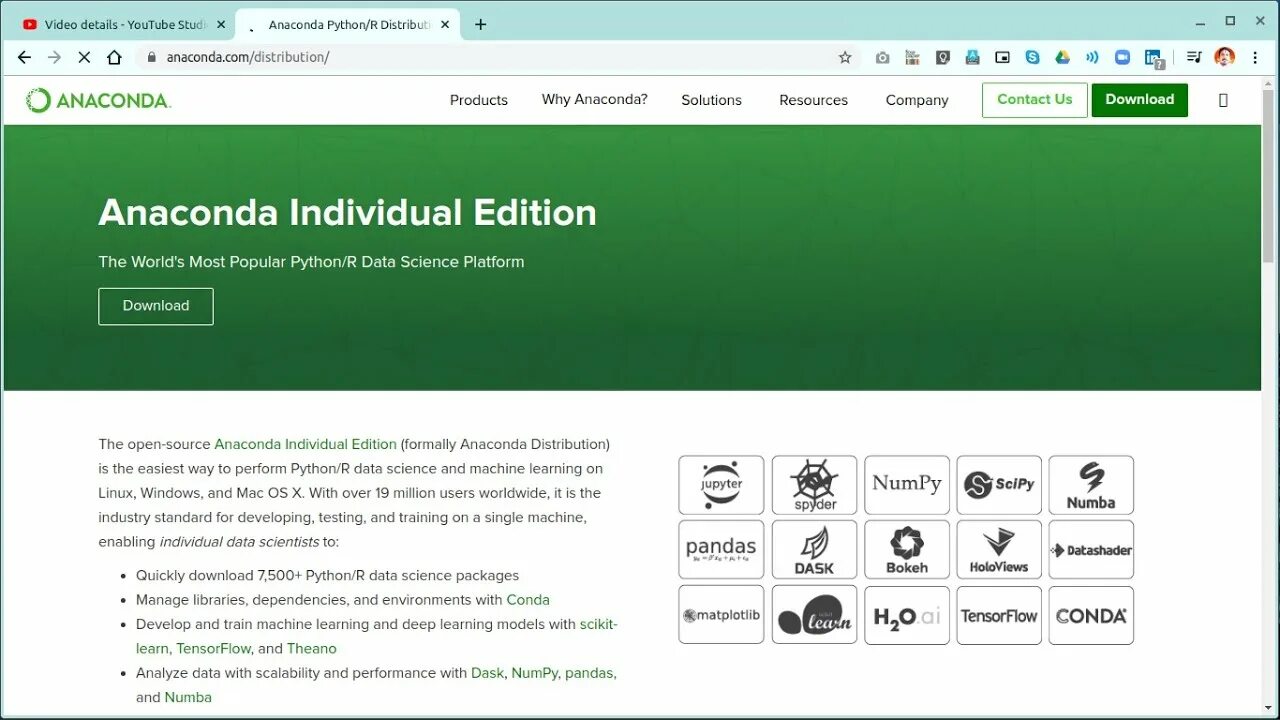Click the TensorFlow logo tile
The image size is (1280, 720).
999,615
